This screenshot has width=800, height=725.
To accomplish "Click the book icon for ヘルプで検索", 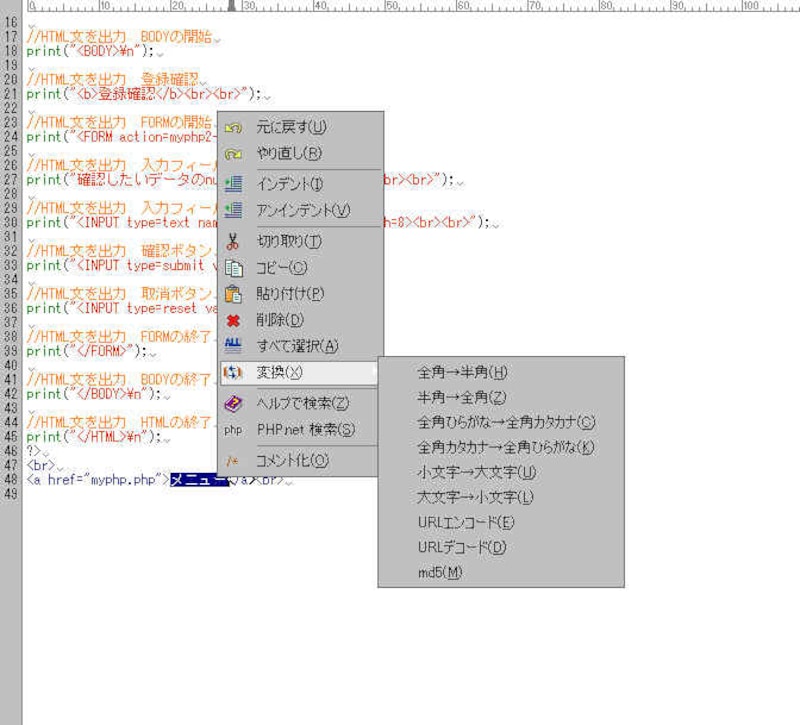I will tap(233, 404).
